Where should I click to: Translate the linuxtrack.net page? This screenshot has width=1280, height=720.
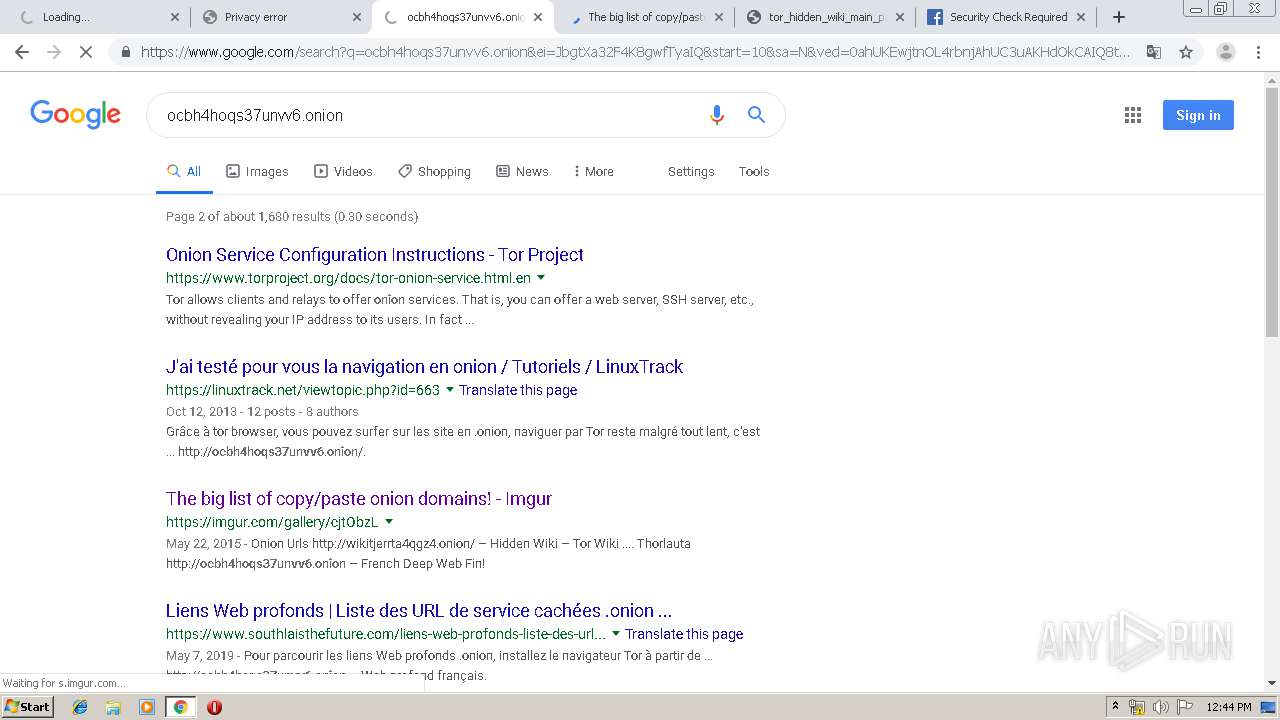518,390
